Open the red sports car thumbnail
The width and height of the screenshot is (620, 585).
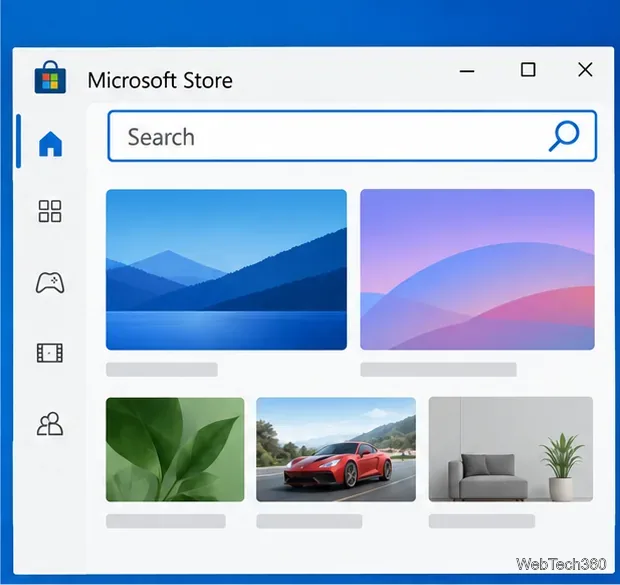click(336, 450)
